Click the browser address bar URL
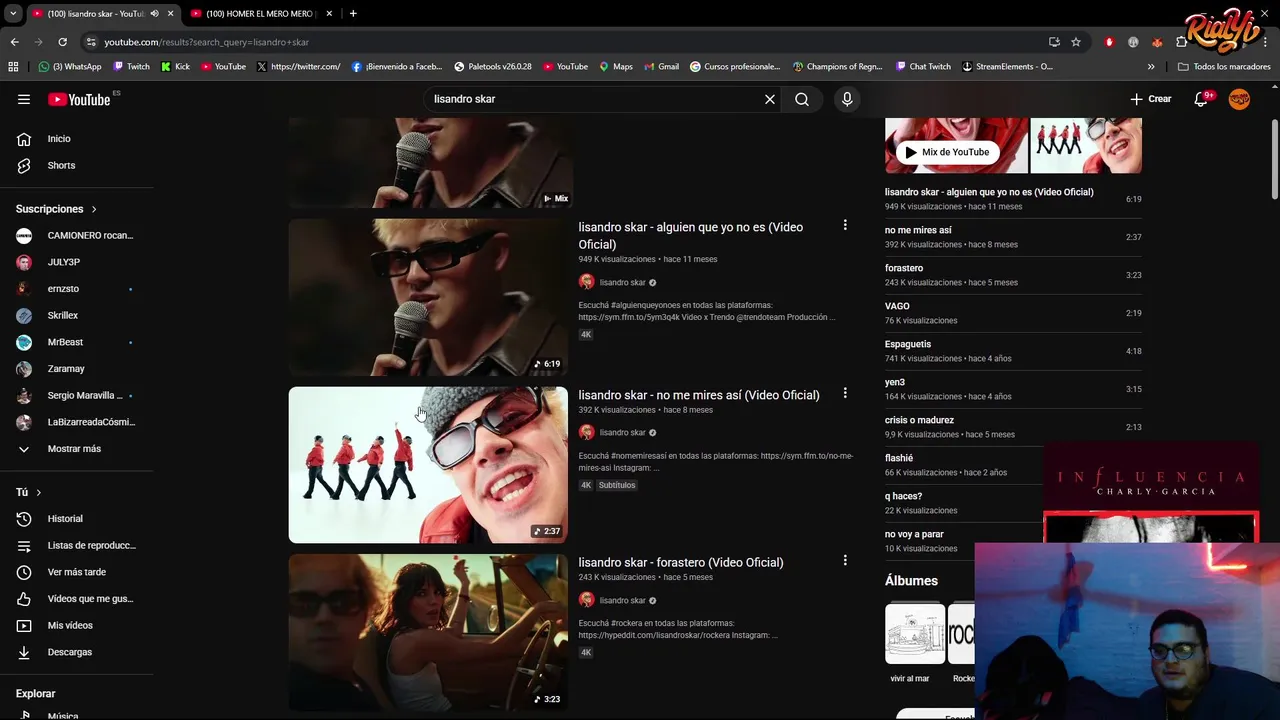Screen dimensions: 1280x720 pos(206,42)
